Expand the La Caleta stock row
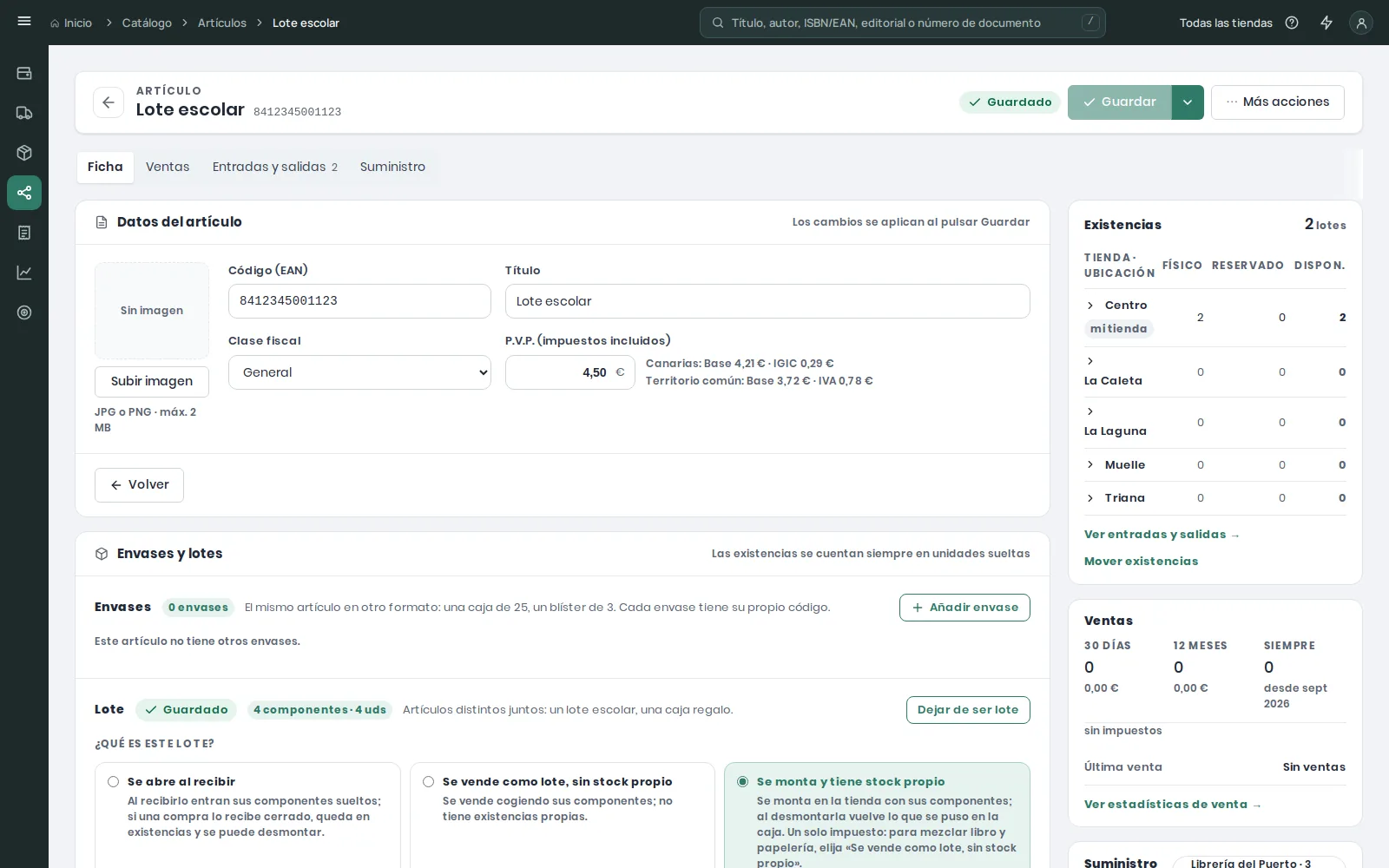This screenshot has width=1389, height=868. pos(1090,361)
